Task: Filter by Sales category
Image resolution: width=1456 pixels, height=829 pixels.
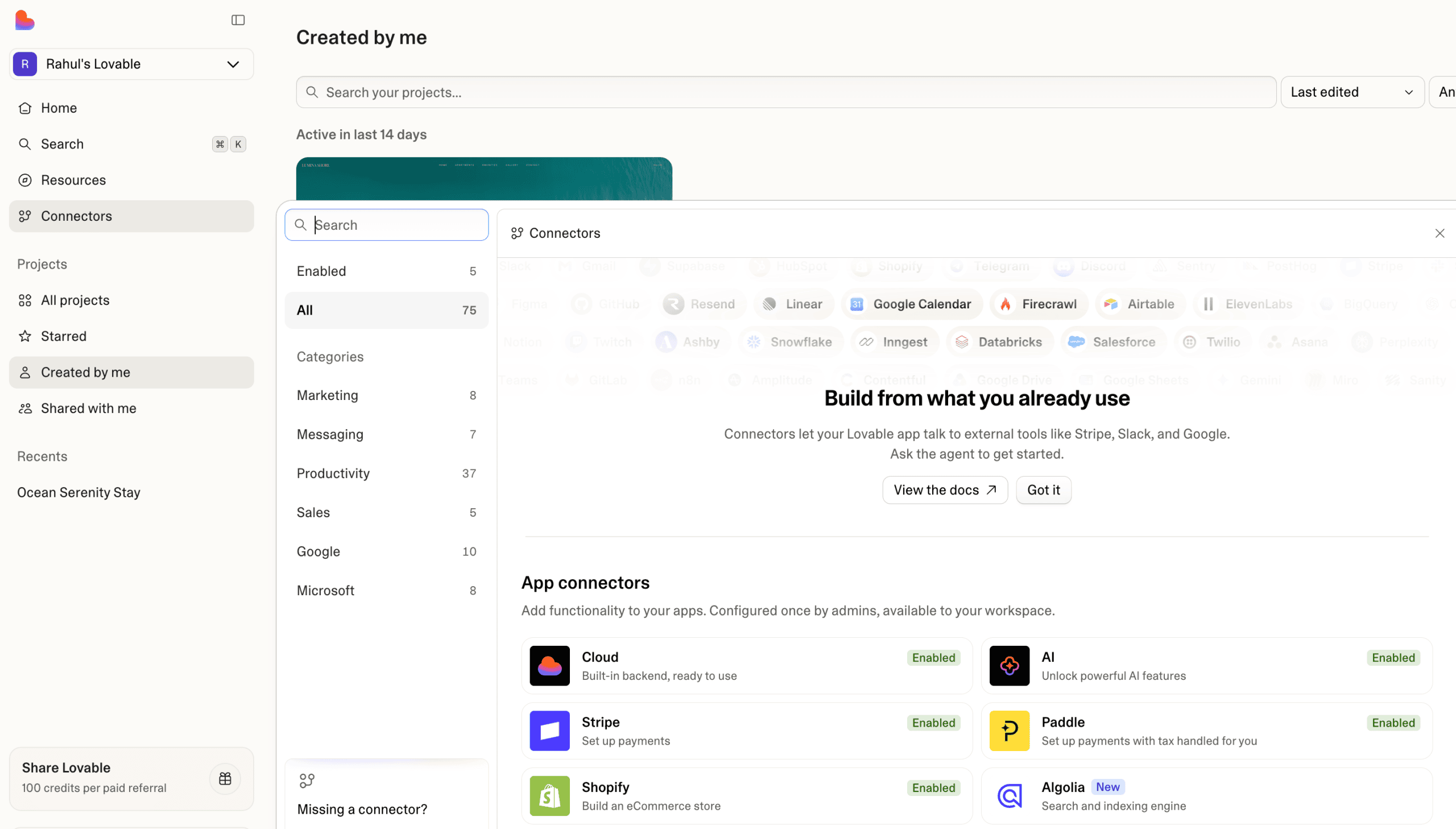Action: click(386, 513)
